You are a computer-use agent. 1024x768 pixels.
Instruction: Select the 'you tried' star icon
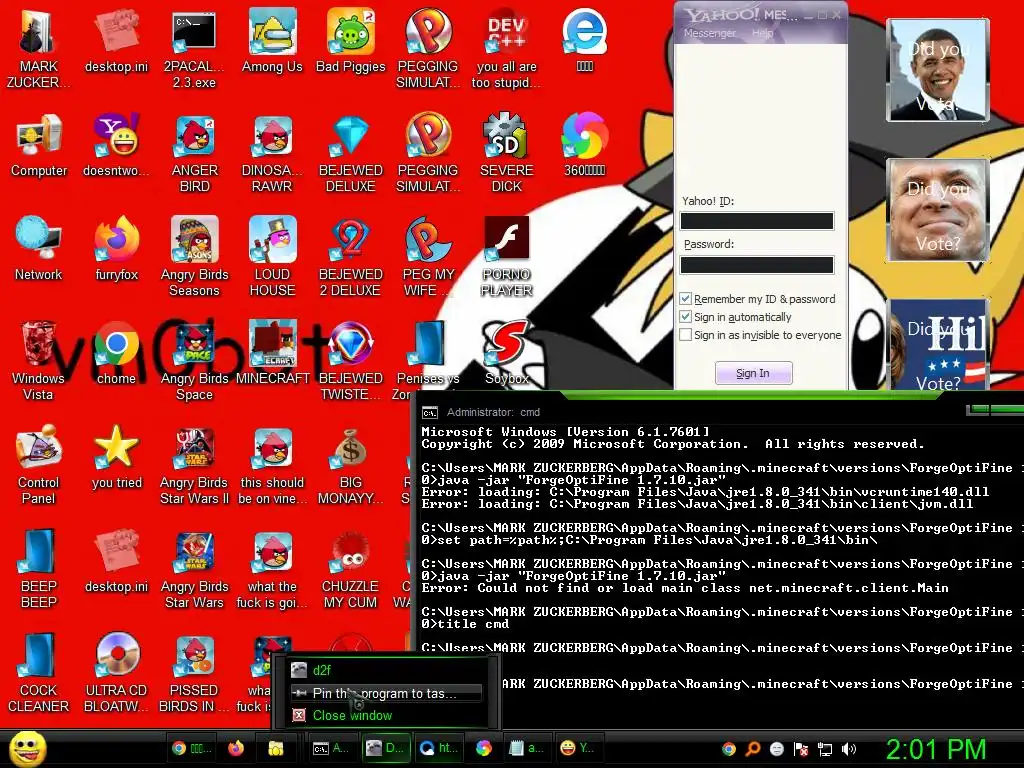pyautogui.click(x=117, y=457)
